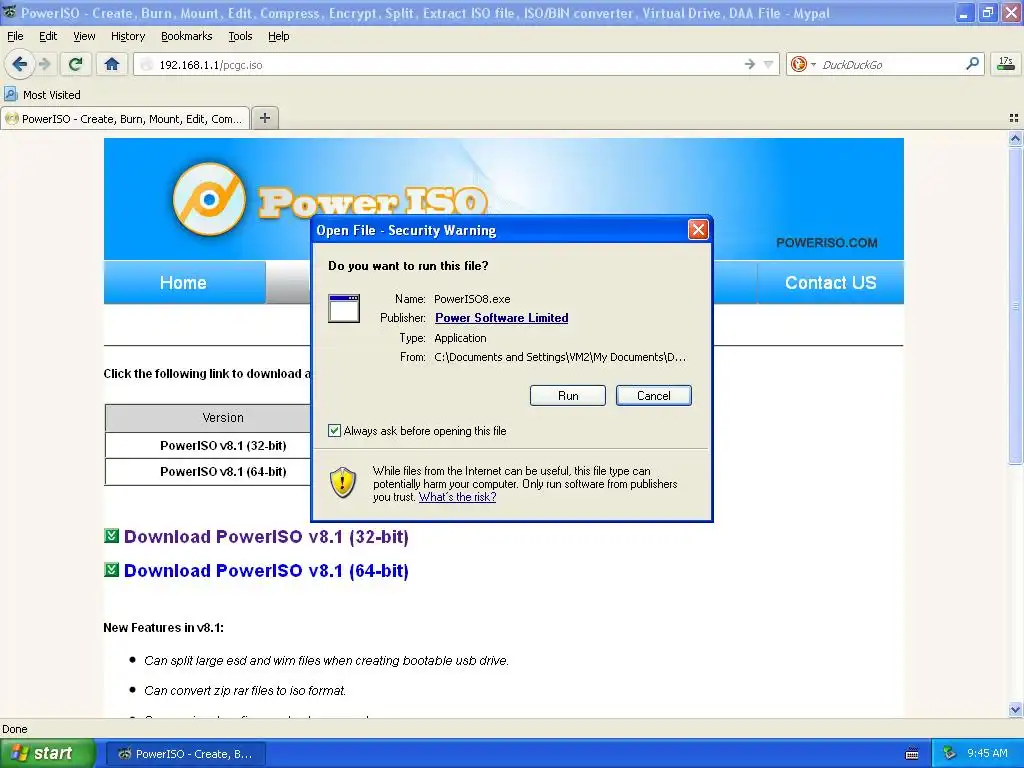Close the Open File security warning
Viewport: 1024px width, 768px height.
pos(698,229)
